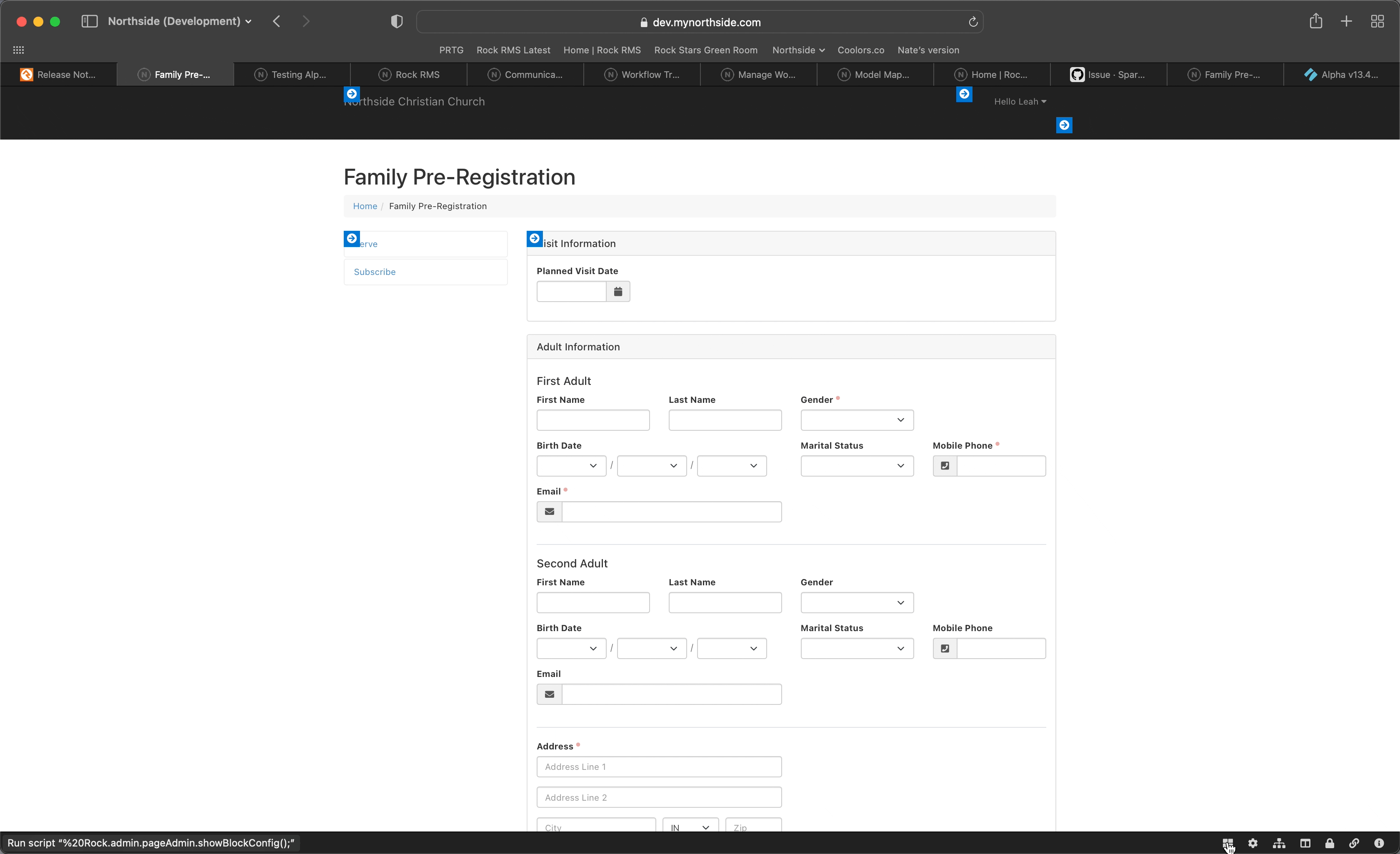Image resolution: width=1400 pixels, height=854 pixels.
Task: Open Second Adult Gender dropdown
Action: click(x=857, y=602)
